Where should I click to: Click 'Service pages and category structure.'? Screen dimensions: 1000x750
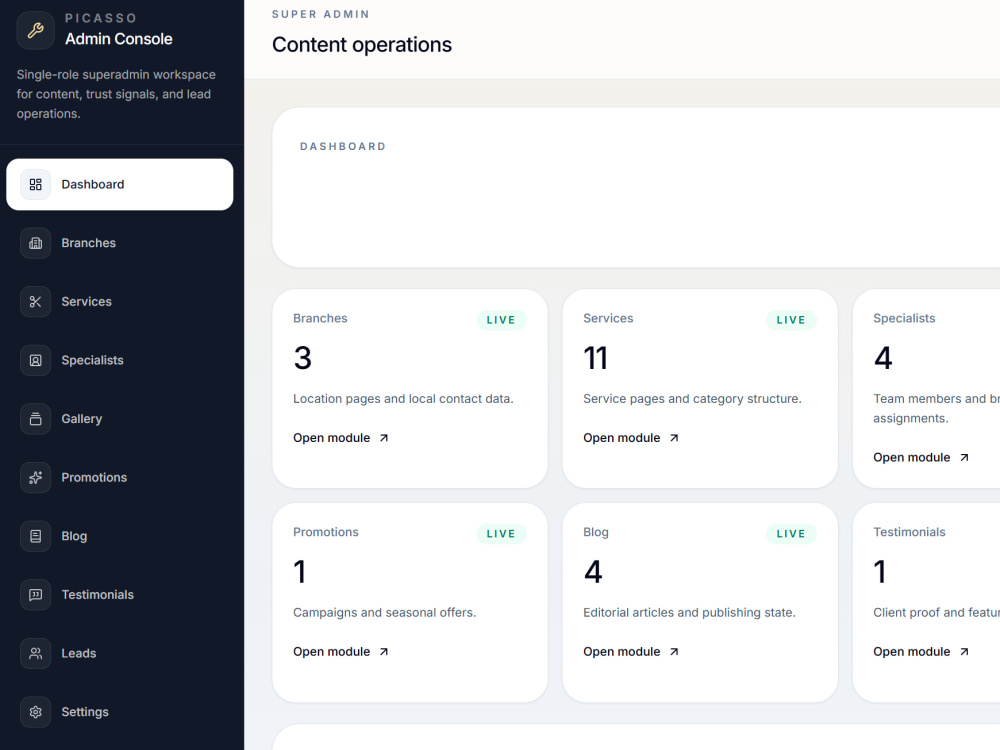[x=692, y=399]
